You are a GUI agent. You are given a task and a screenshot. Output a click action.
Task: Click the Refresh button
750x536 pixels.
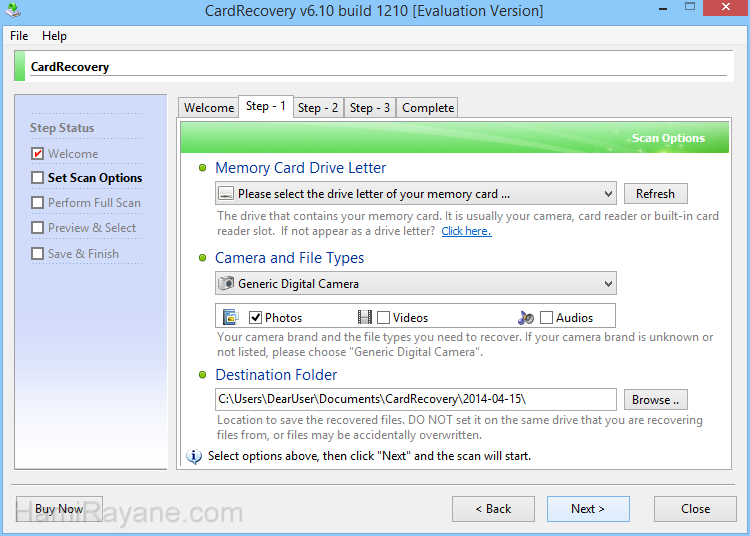click(655, 194)
